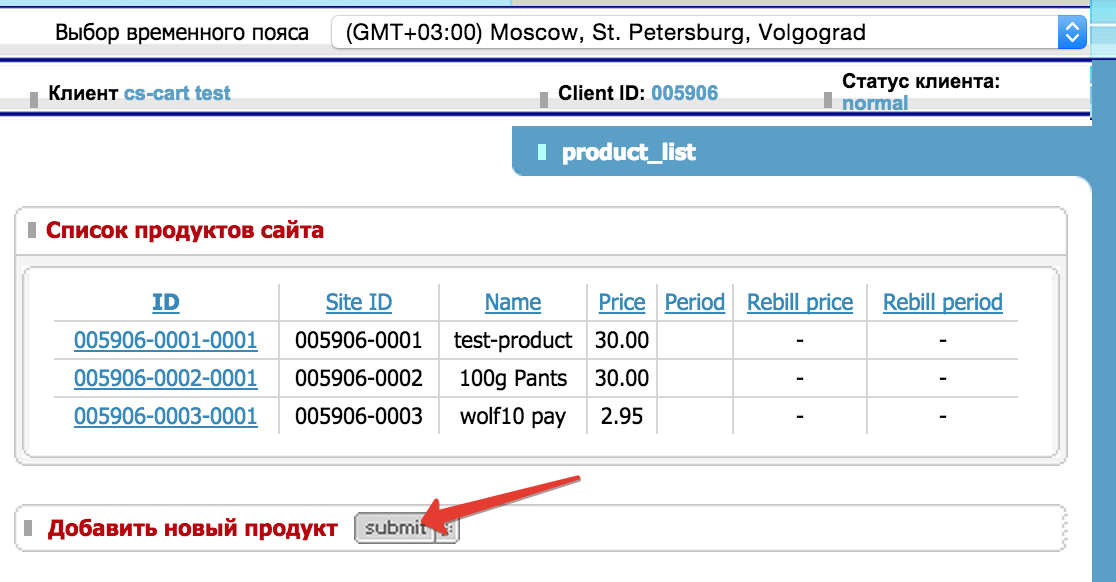Click the submit button to add product
This screenshot has width=1116, height=582.
(x=394, y=529)
